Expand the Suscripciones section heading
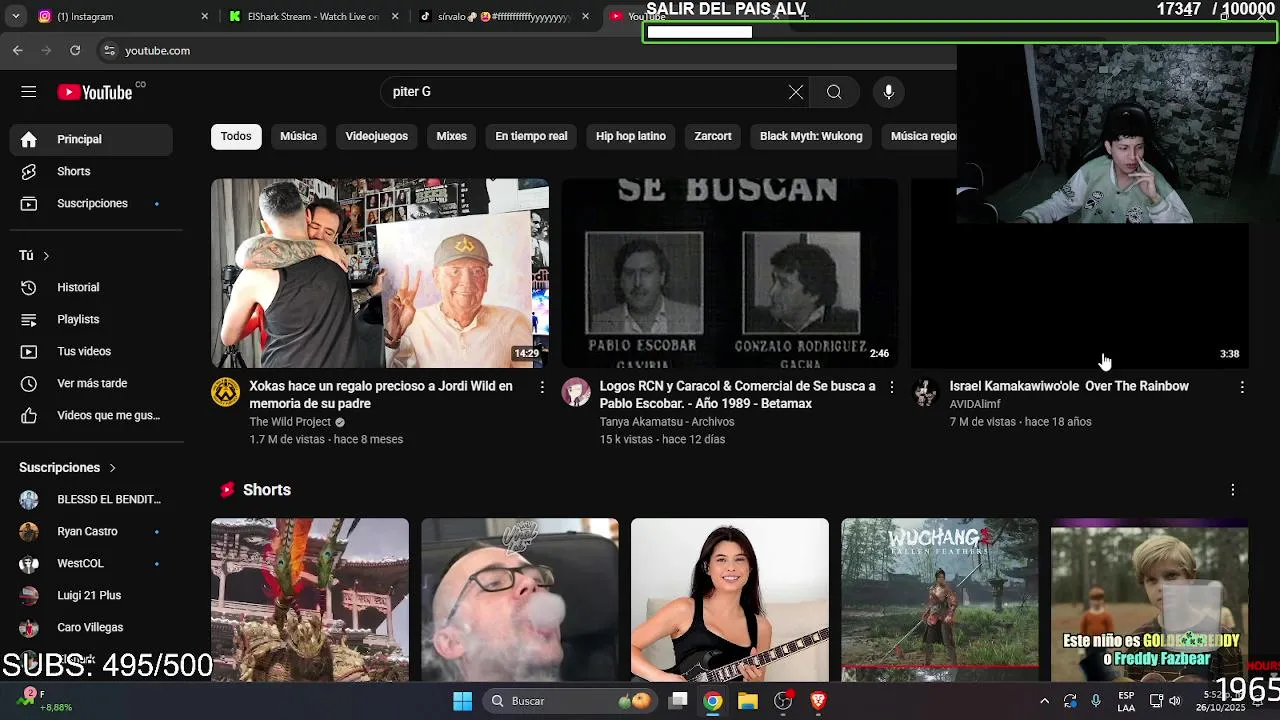This screenshot has height=720, width=1280. click(68, 468)
